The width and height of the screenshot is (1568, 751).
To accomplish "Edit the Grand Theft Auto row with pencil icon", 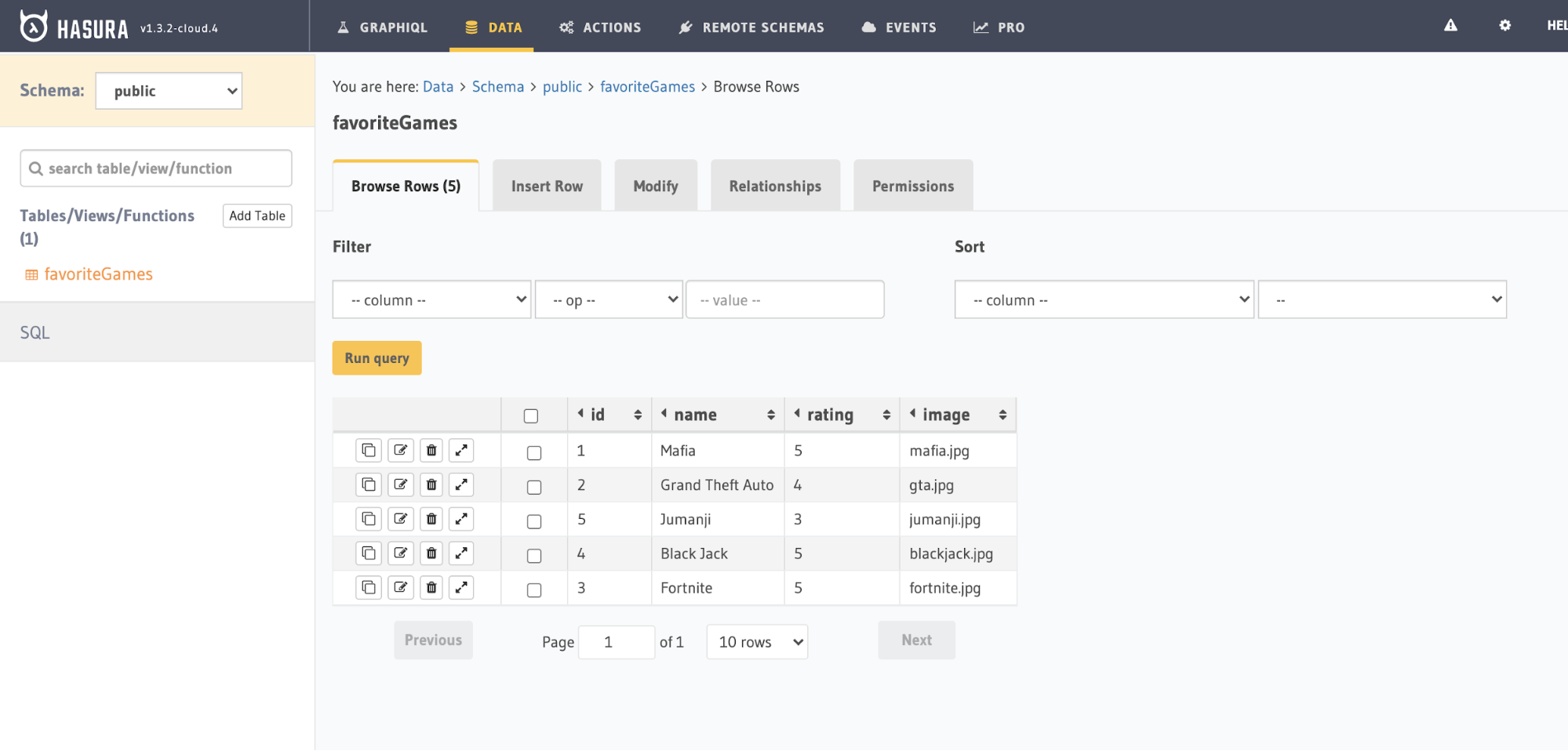I will 400,484.
